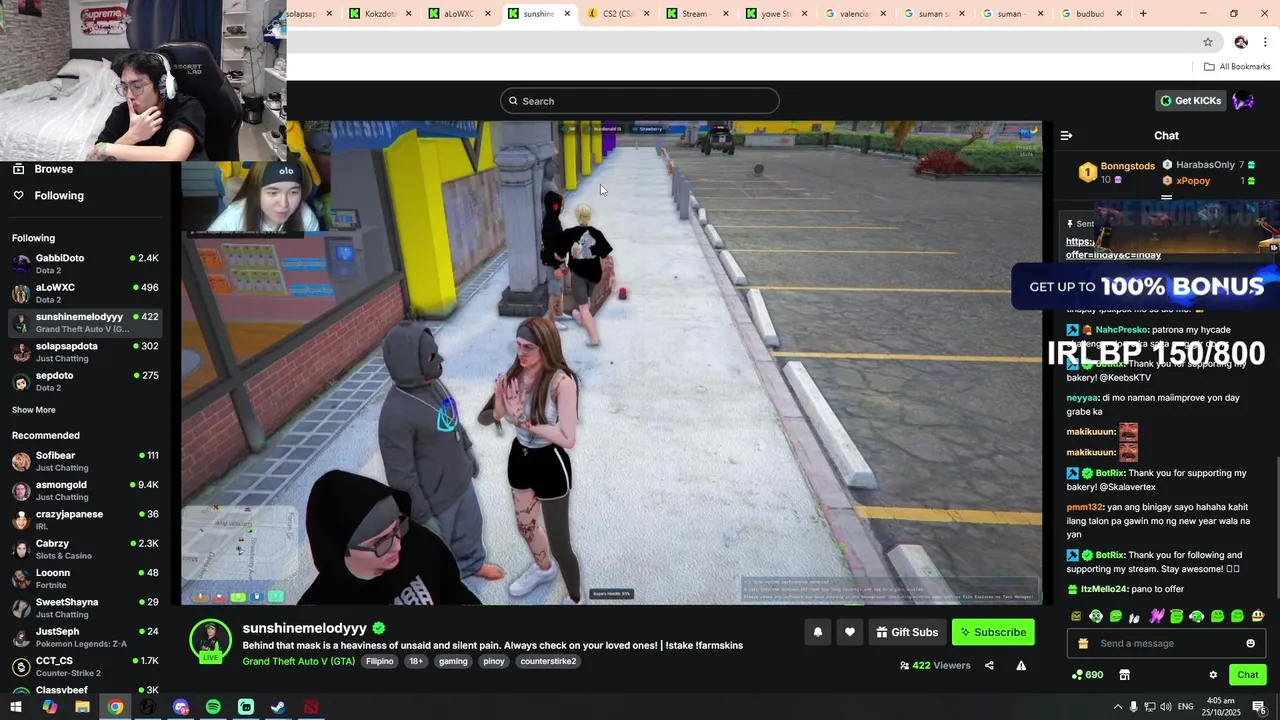Viewport: 1280px width, 720px height.
Task: Toggle follow heart for sunshinemelodyyy
Action: [x=850, y=632]
